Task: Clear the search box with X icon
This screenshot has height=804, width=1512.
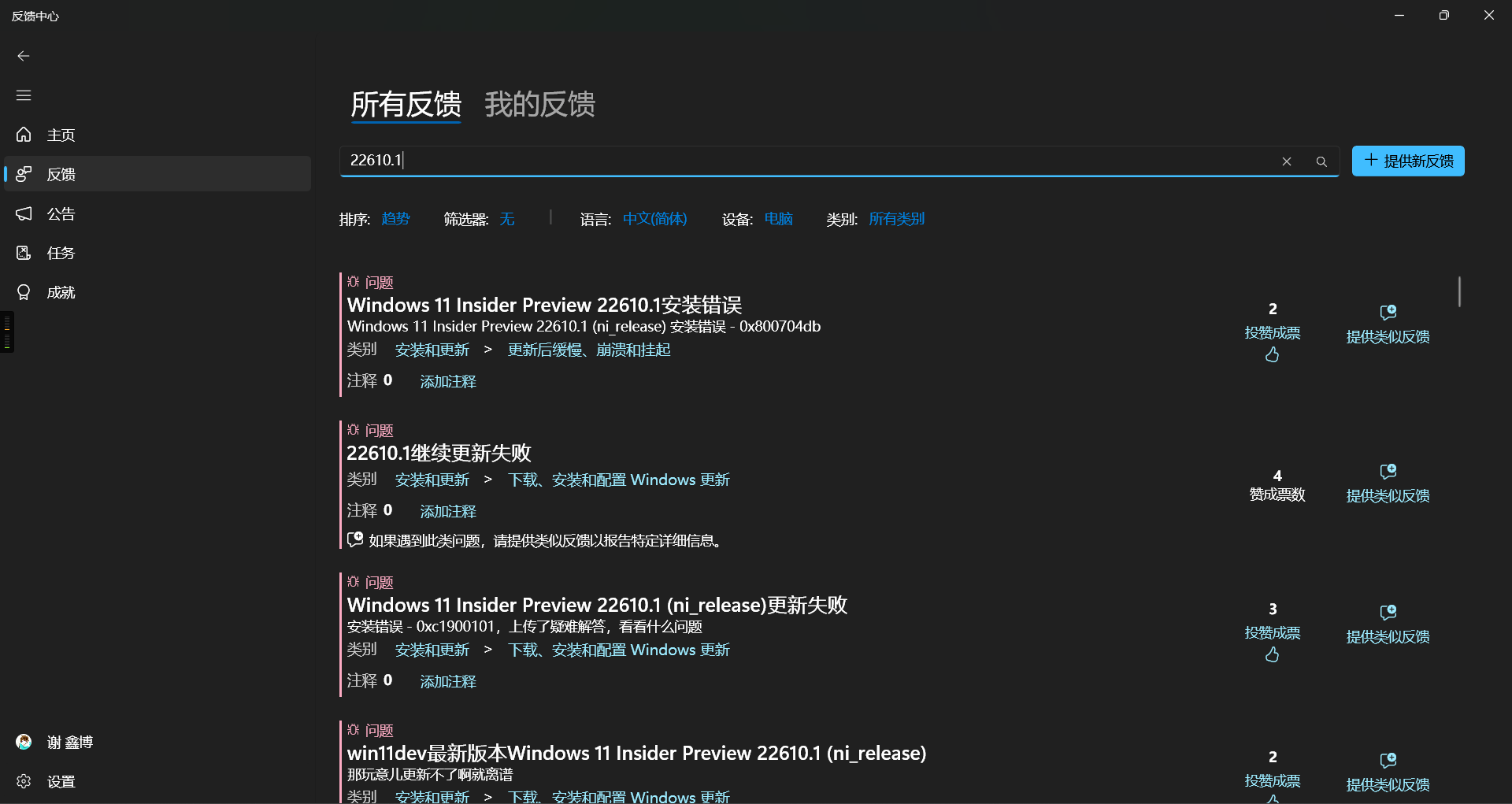Action: pyautogui.click(x=1287, y=161)
